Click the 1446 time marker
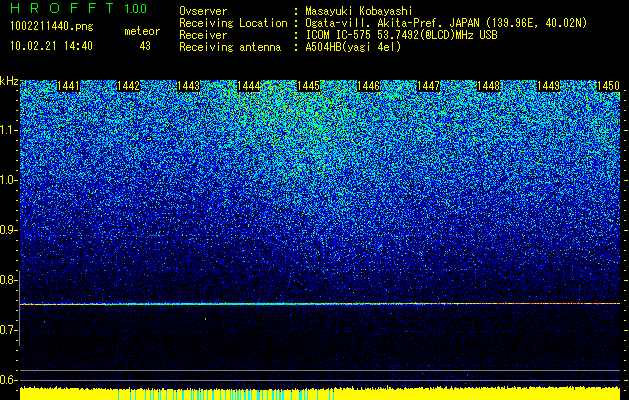 pyautogui.click(x=368, y=86)
